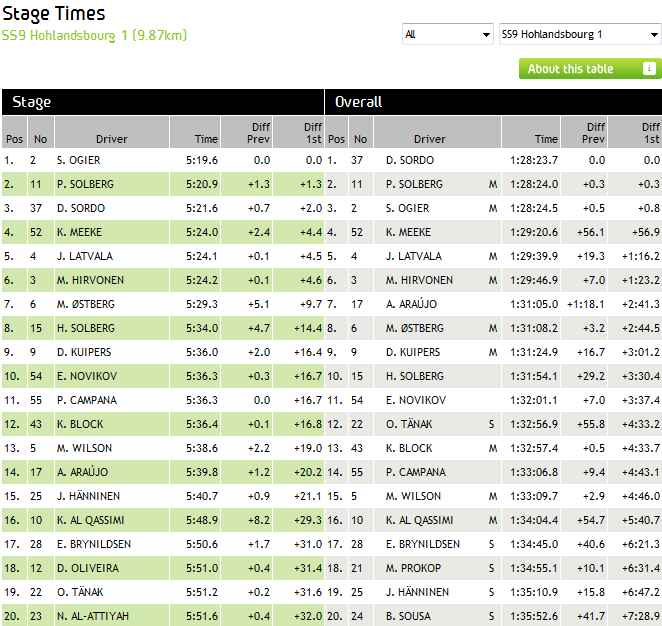Select D. Sordo in the Overall table

(x=405, y=160)
